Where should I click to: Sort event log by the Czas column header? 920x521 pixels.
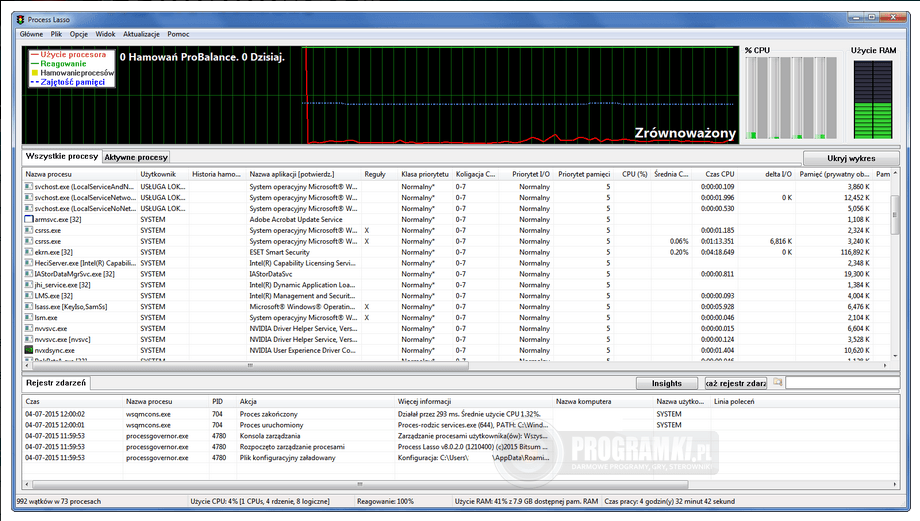coord(73,401)
